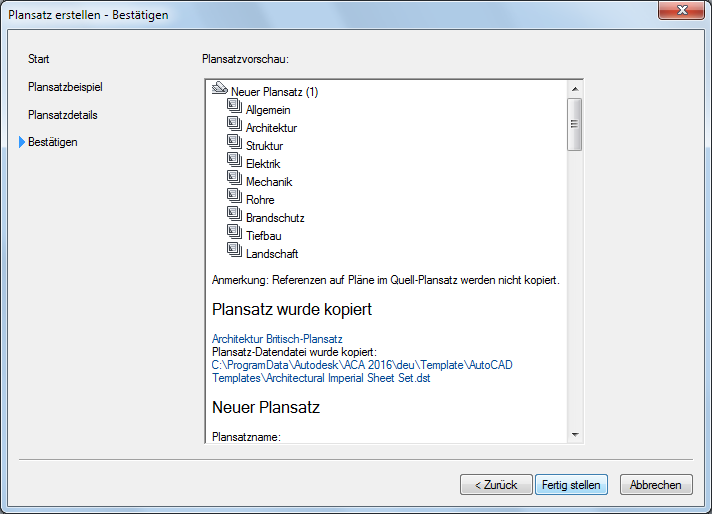Click the Landschaft subset icon
The width and height of the screenshot is (712, 514).
pyautogui.click(x=235, y=253)
